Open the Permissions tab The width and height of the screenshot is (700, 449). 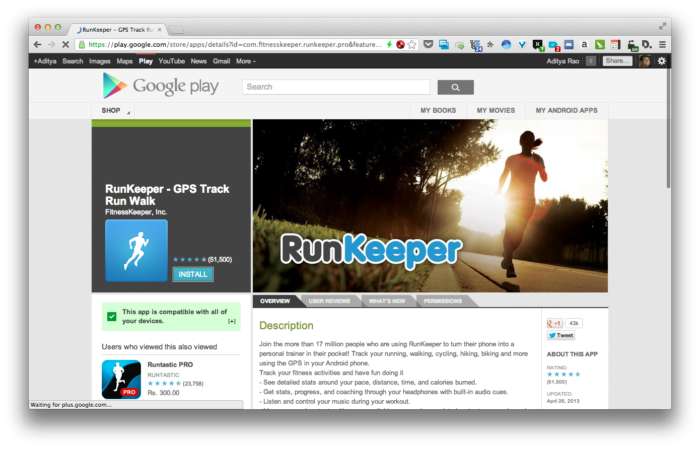442,301
